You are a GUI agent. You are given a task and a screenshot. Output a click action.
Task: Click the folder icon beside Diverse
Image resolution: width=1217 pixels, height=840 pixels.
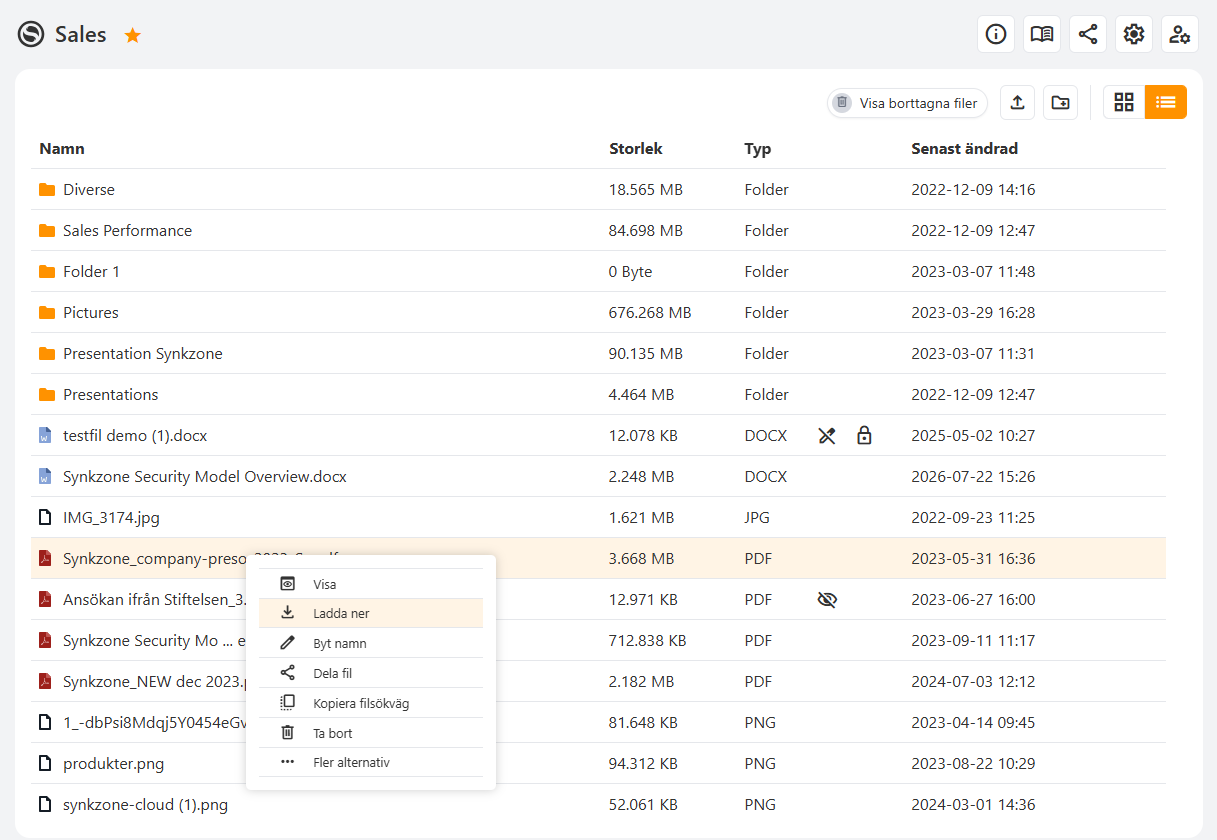coord(46,190)
